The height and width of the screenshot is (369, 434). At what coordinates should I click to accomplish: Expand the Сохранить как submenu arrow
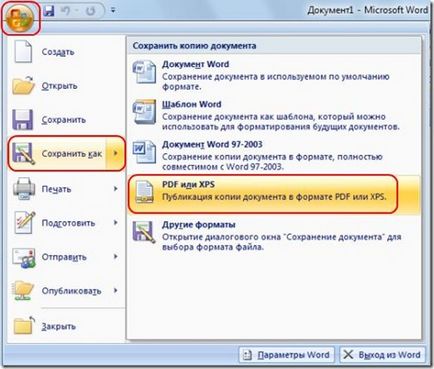[115, 153]
